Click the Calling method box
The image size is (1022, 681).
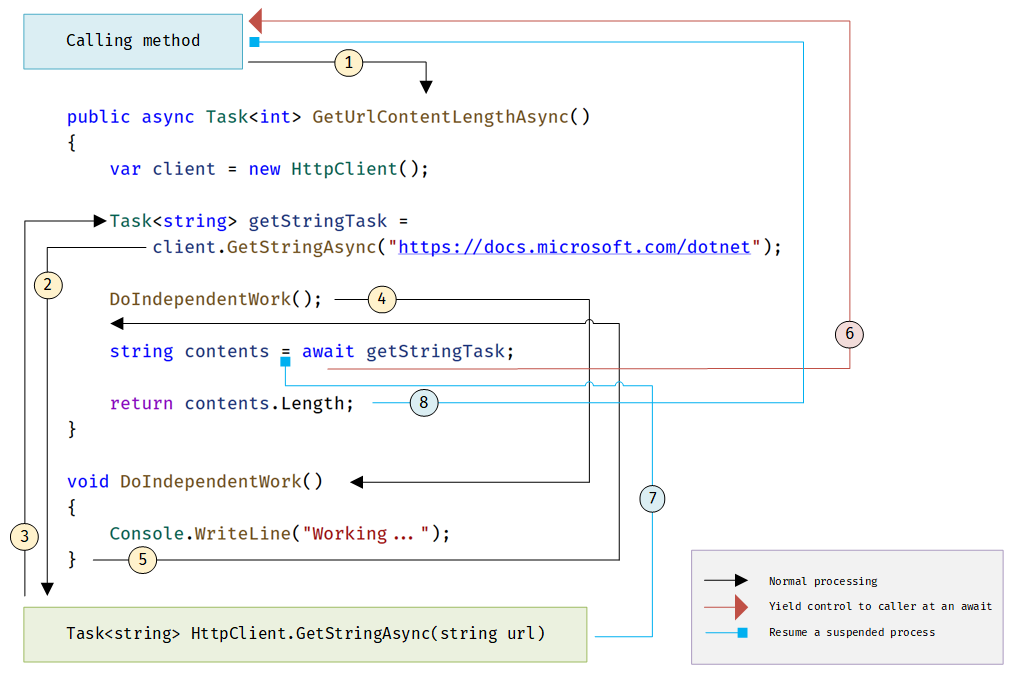(x=132, y=41)
